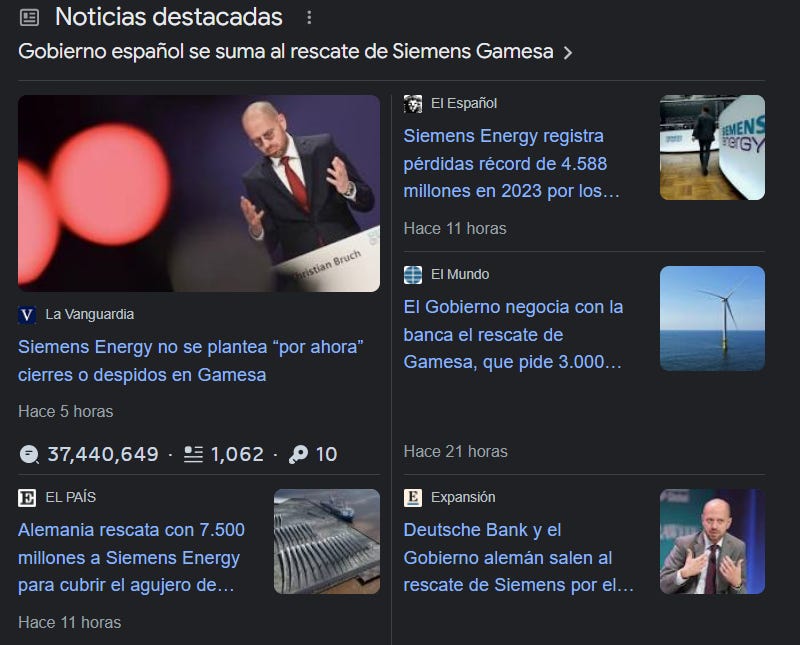
Task: Click the newspaper icon beside Noticias destacadas
Action: point(29,18)
